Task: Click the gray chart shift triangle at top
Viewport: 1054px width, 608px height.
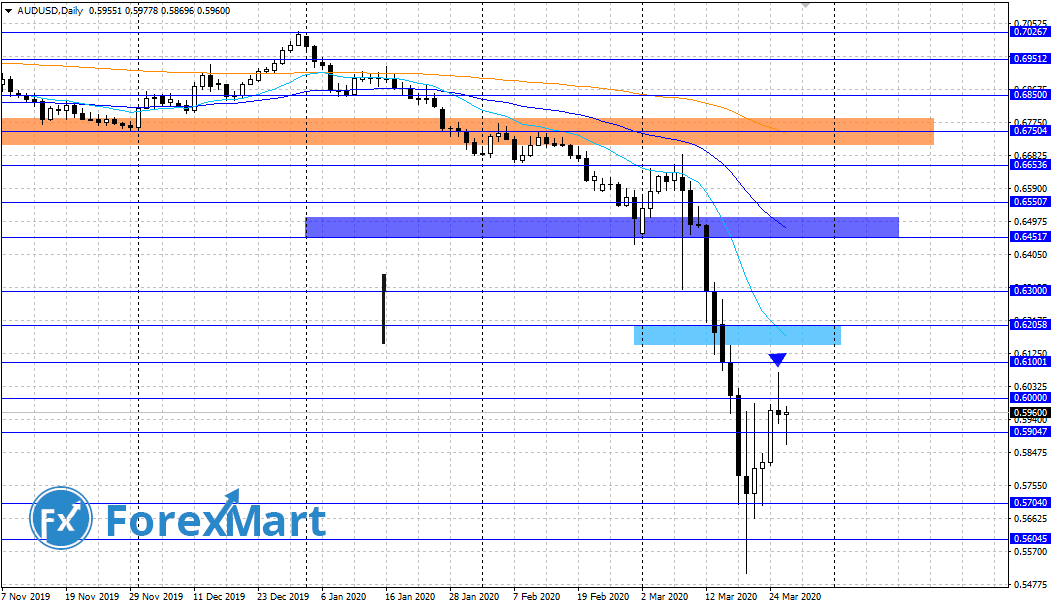Action: (805, 5)
